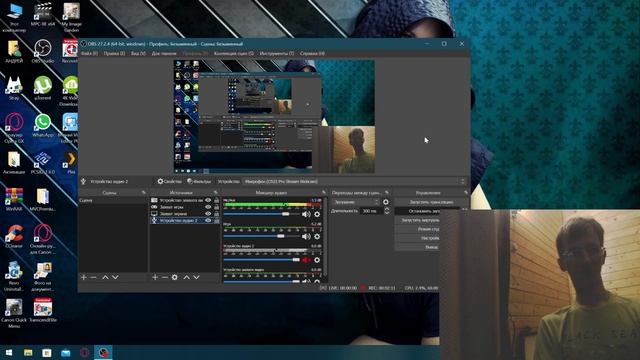This screenshot has height=360, width=640.
Task: Open the Инструменты menu
Action: click(277, 53)
